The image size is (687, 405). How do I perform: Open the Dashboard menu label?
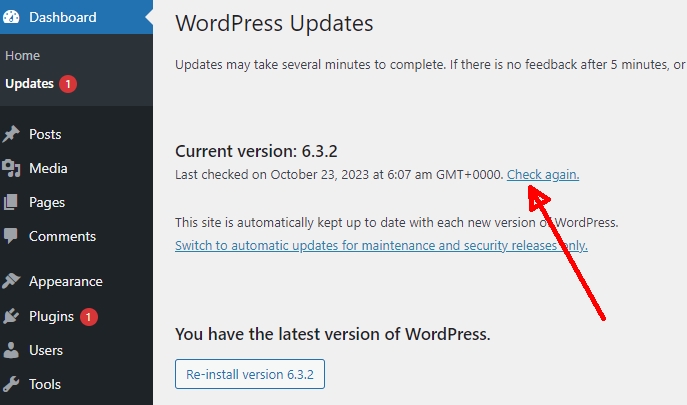[63, 17]
